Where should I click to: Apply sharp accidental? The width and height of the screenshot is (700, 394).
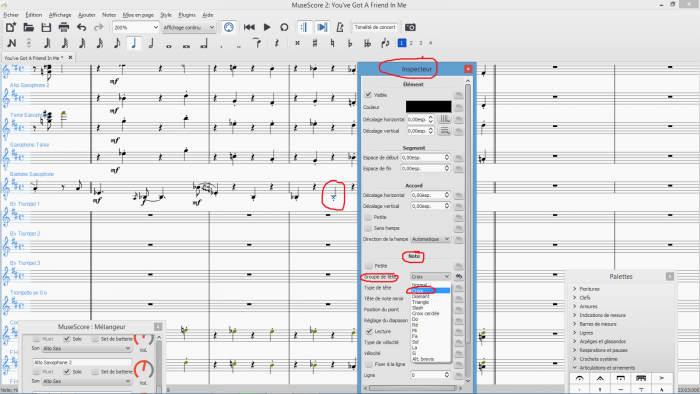315,43
